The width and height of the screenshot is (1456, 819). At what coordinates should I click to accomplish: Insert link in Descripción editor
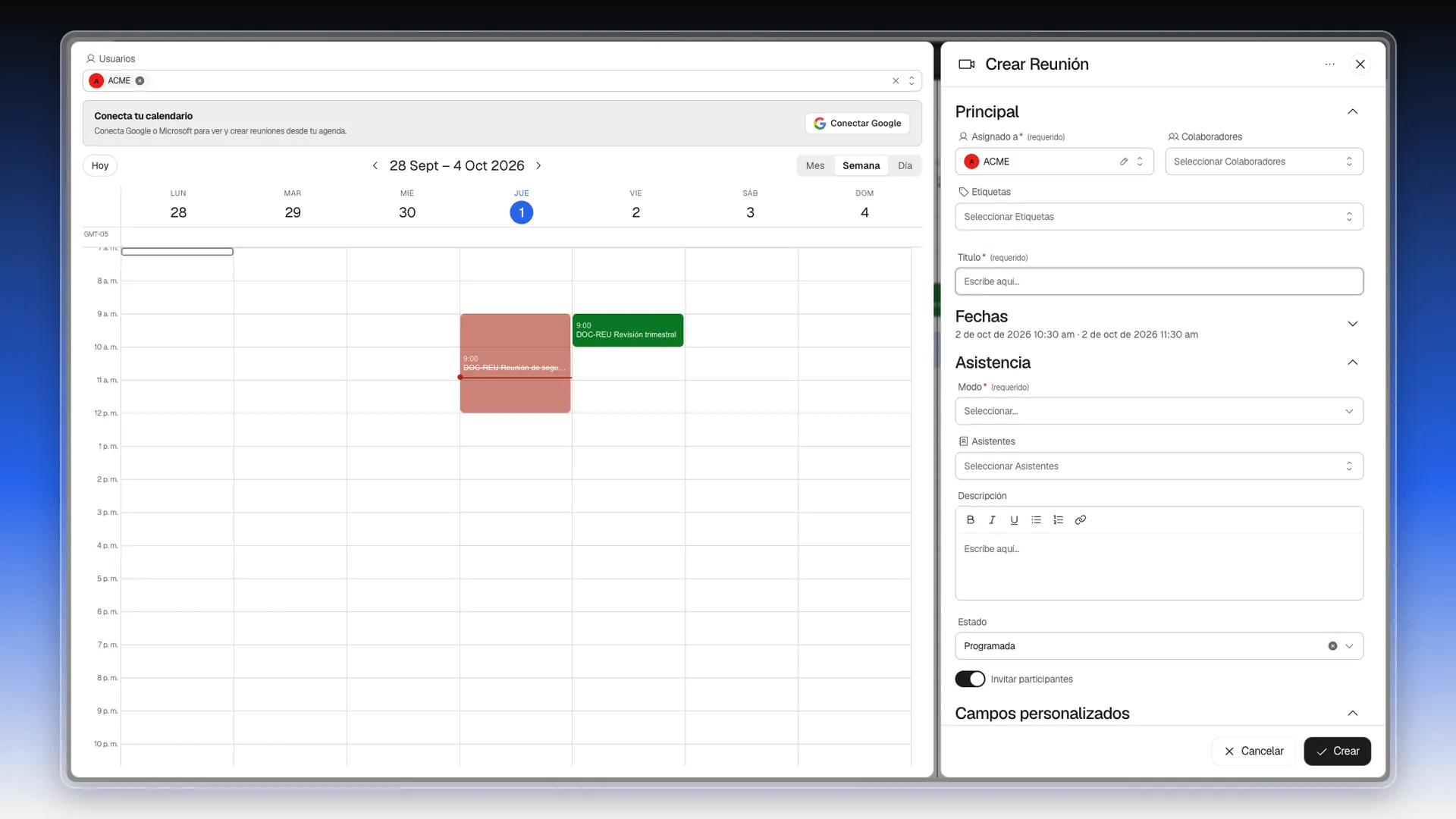coord(1081,520)
